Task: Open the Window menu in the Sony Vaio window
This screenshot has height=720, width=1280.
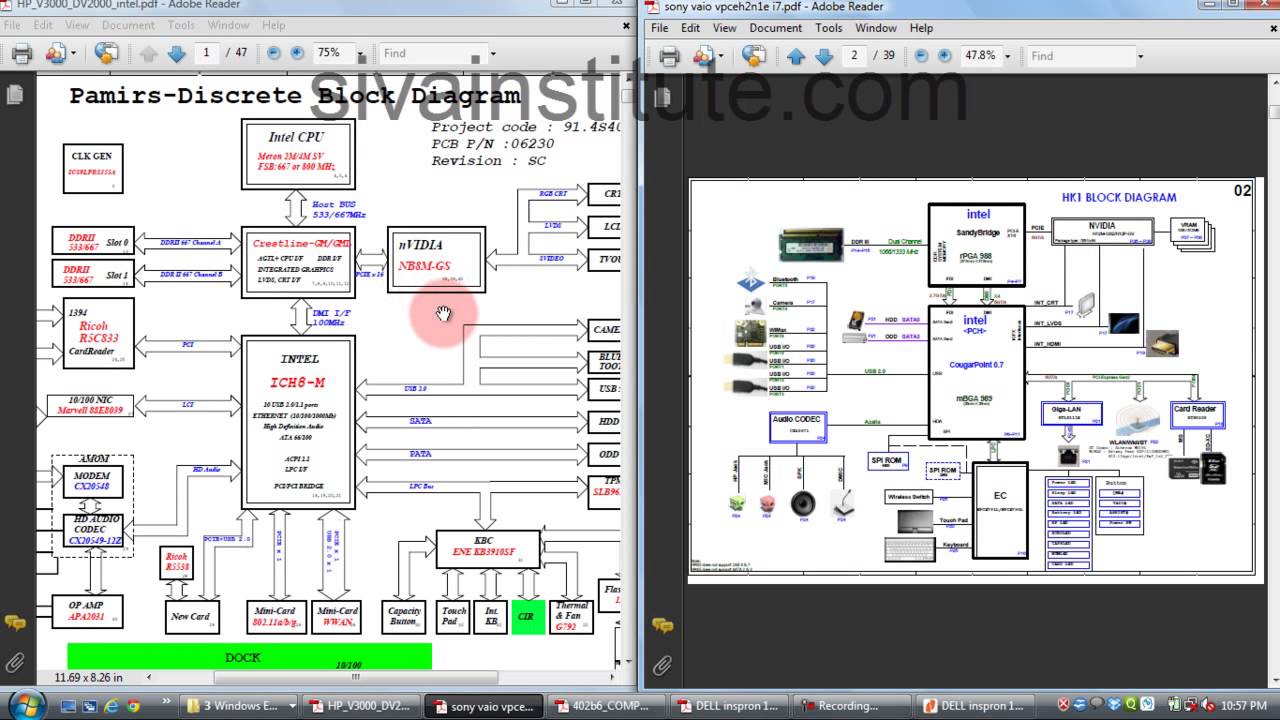Action: tap(876, 28)
